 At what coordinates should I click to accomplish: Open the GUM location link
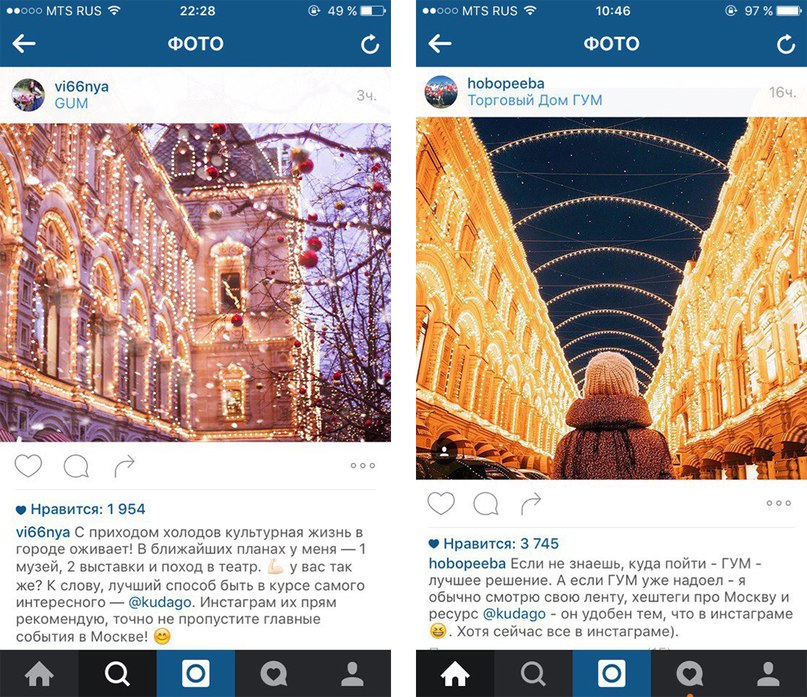tap(71, 103)
